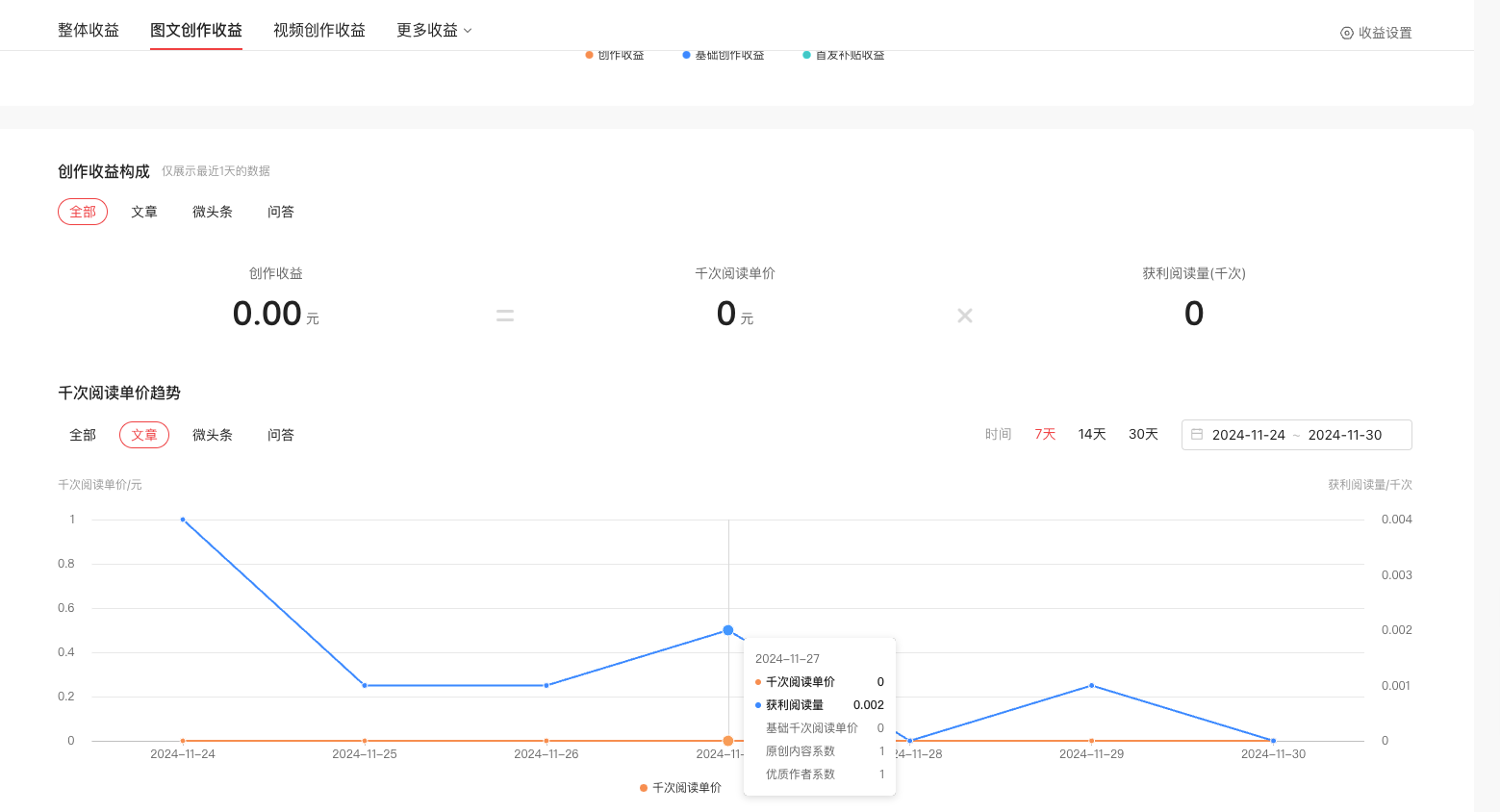Click the calendar icon in date picker
Screen dimensions: 1500x812
click(1197, 435)
